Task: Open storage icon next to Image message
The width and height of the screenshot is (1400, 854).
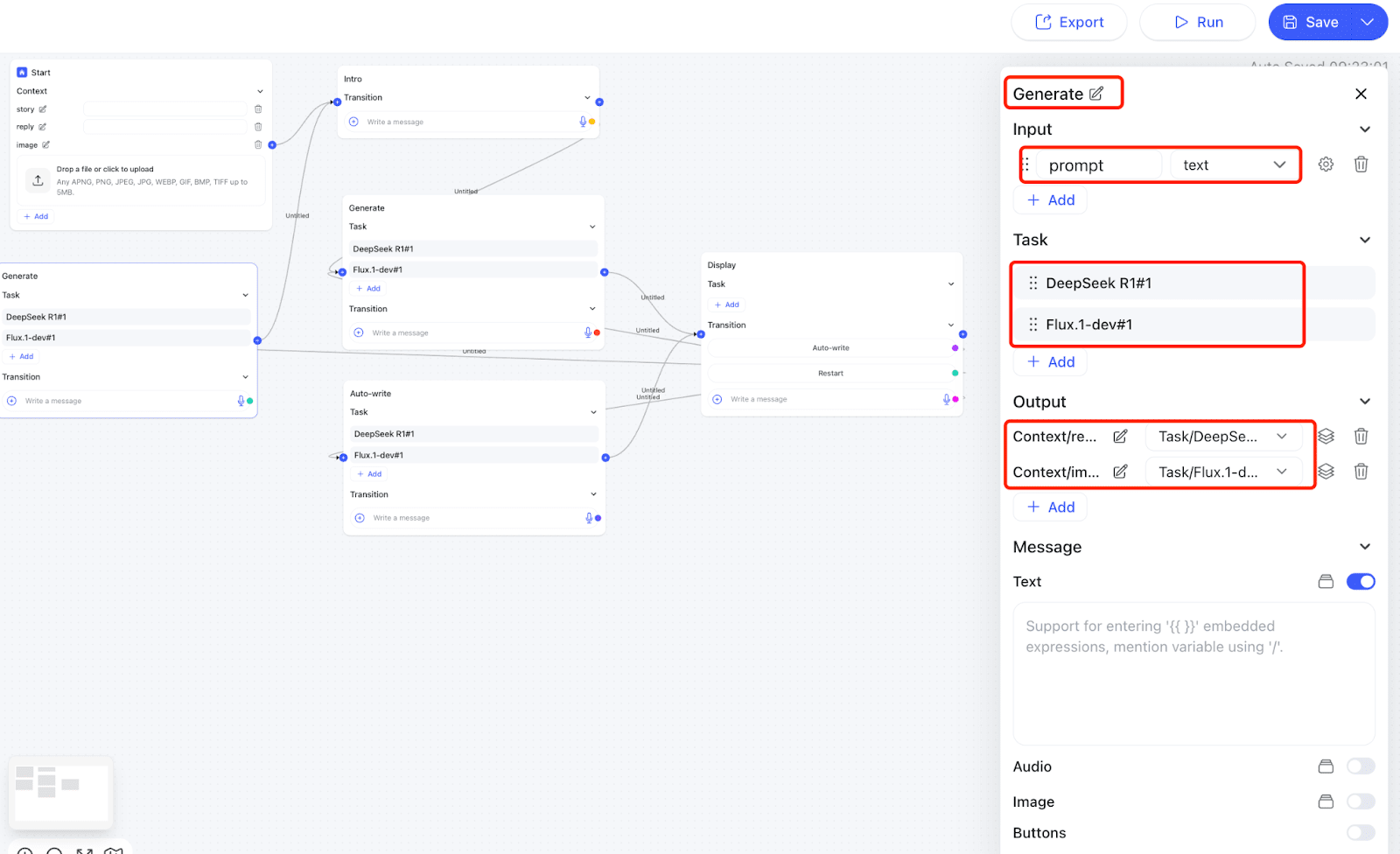Action: click(1326, 801)
